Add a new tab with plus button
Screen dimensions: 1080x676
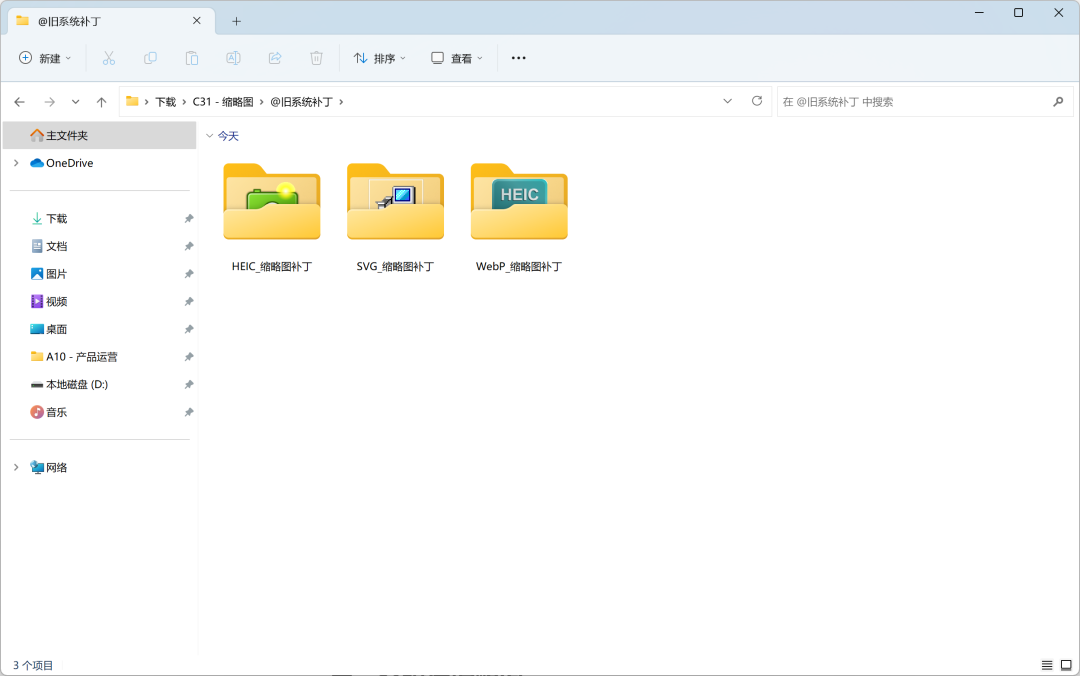click(x=236, y=21)
